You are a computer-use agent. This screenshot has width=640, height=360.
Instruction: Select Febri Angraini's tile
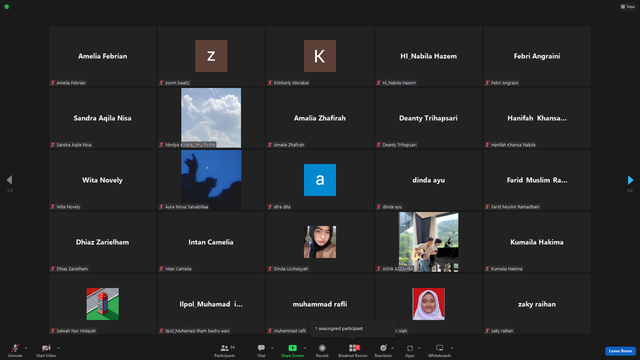[x=537, y=56]
